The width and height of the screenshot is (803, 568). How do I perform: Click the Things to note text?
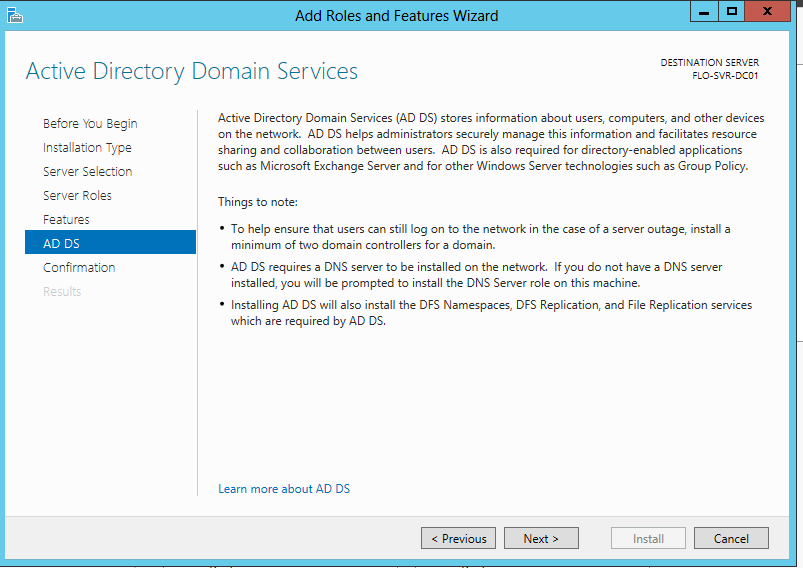(258, 202)
